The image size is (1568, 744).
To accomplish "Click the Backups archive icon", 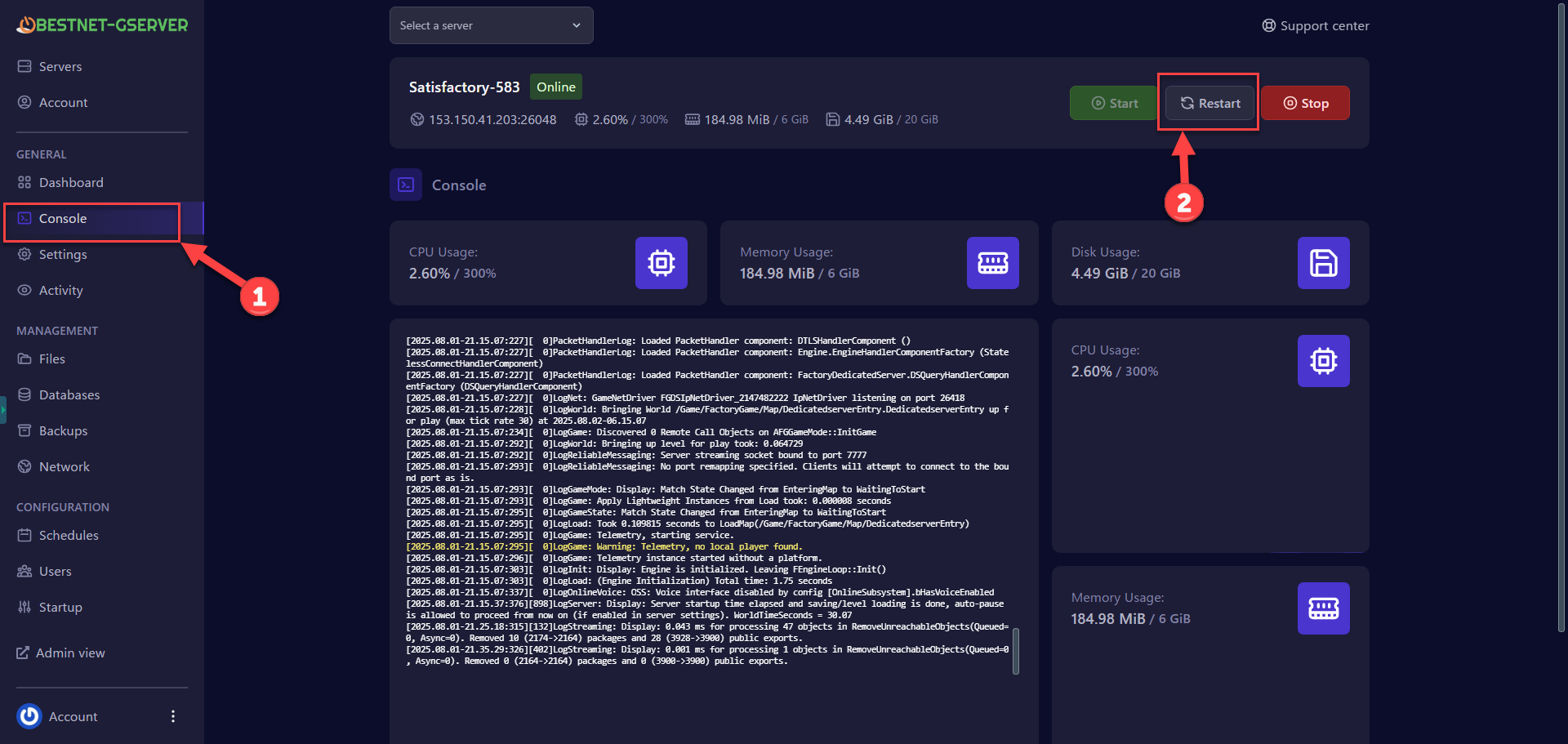I will pos(24,430).
